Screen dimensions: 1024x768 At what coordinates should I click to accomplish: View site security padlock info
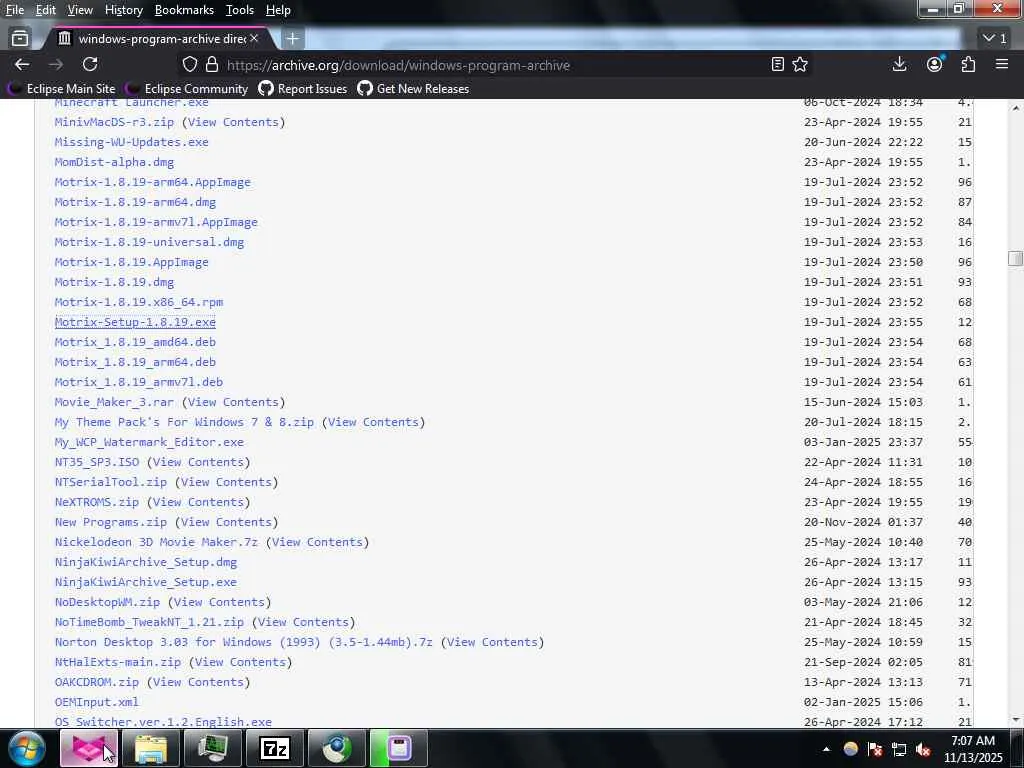pyautogui.click(x=212, y=65)
